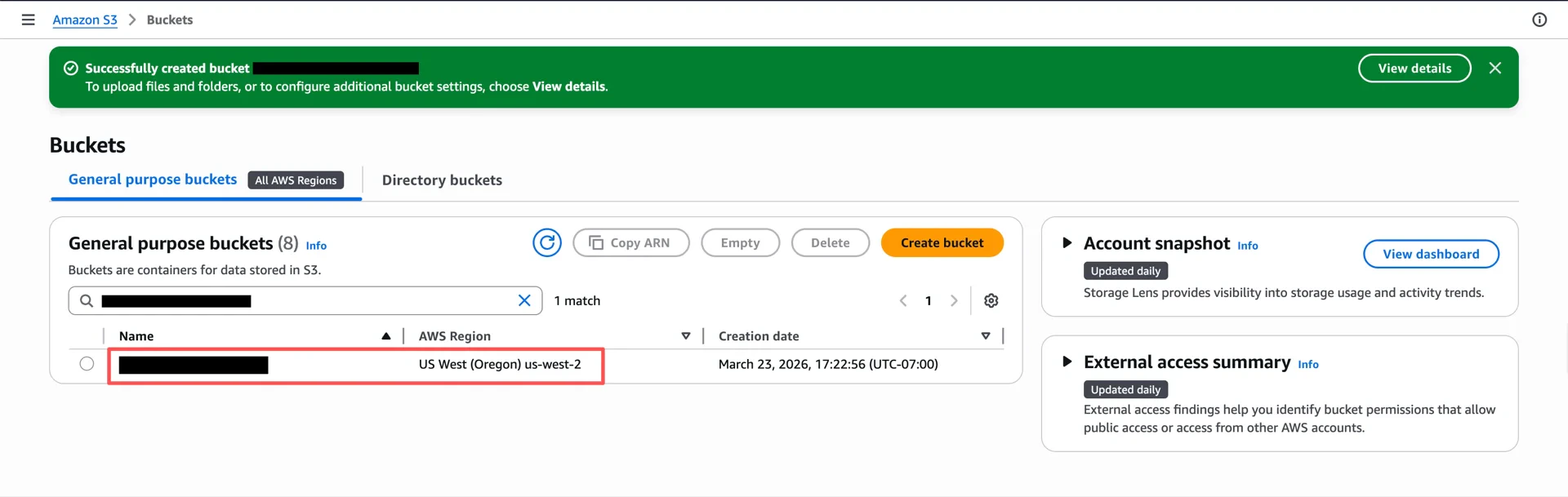The height and width of the screenshot is (497, 1568).
Task: Click the All AWS Regions badge
Action: pos(296,180)
